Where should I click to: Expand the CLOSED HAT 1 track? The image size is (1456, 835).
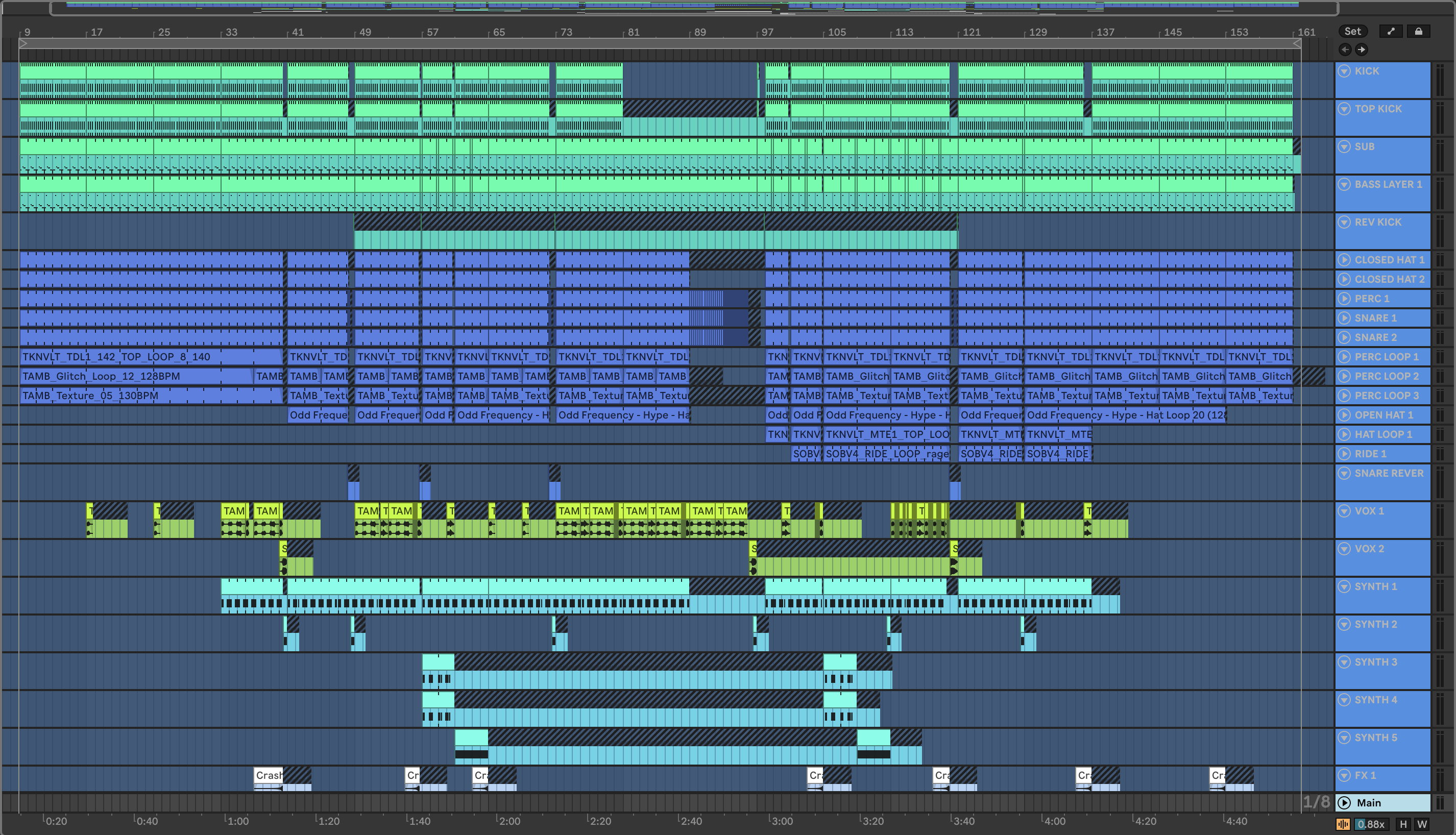click(1344, 260)
